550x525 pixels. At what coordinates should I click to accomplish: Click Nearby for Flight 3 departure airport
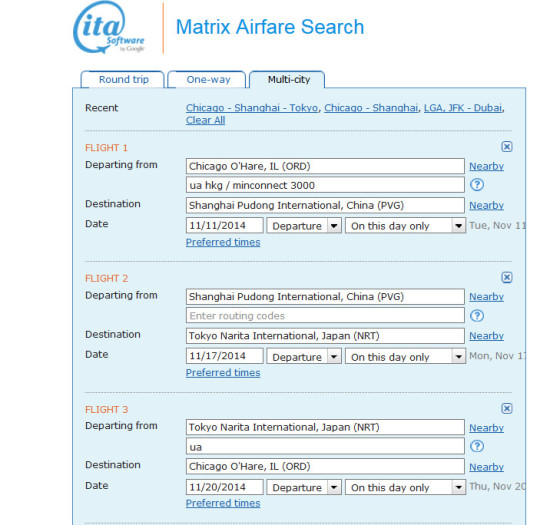click(x=487, y=428)
